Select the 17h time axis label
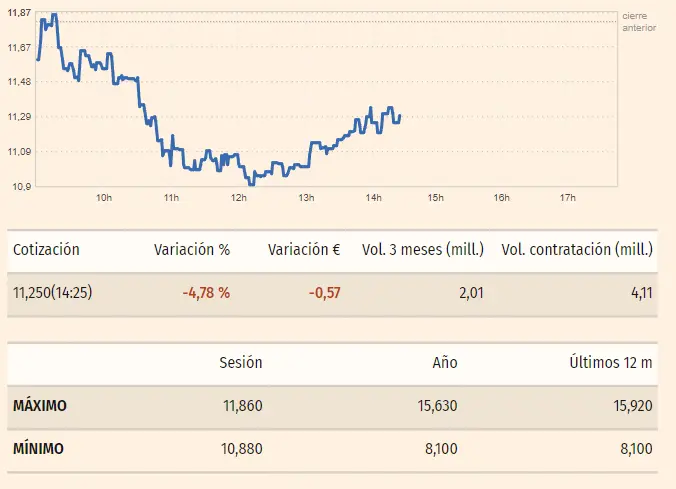This screenshot has height=489, width=676. click(x=568, y=197)
